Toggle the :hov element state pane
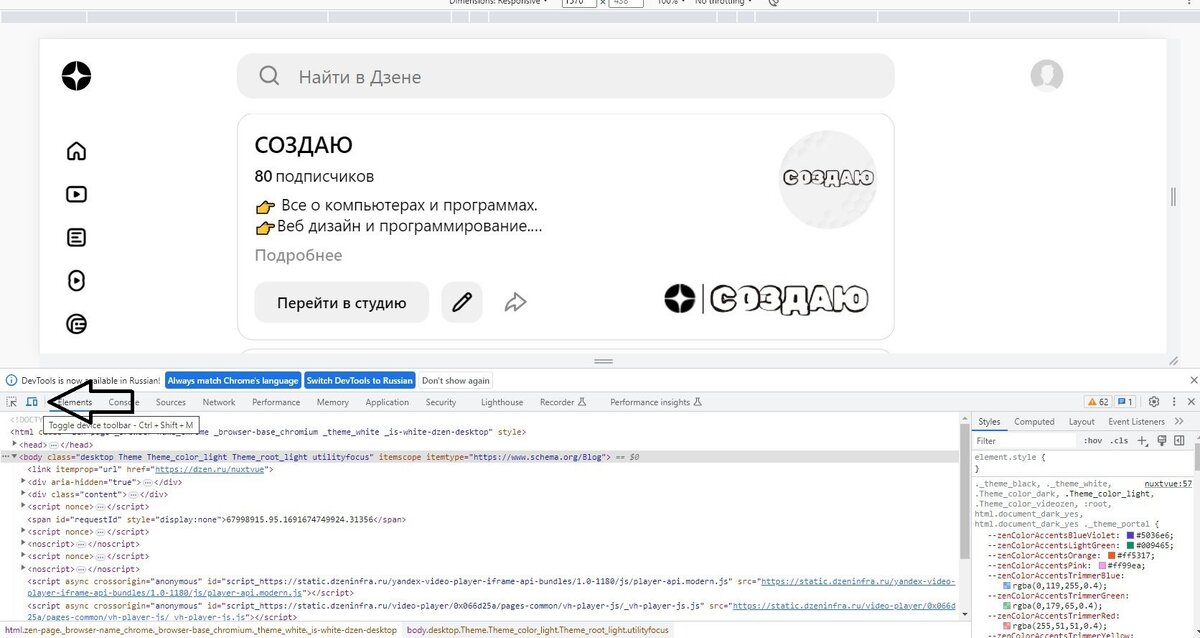Viewport: 1200px width, 638px height. (x=1093, y=441)
